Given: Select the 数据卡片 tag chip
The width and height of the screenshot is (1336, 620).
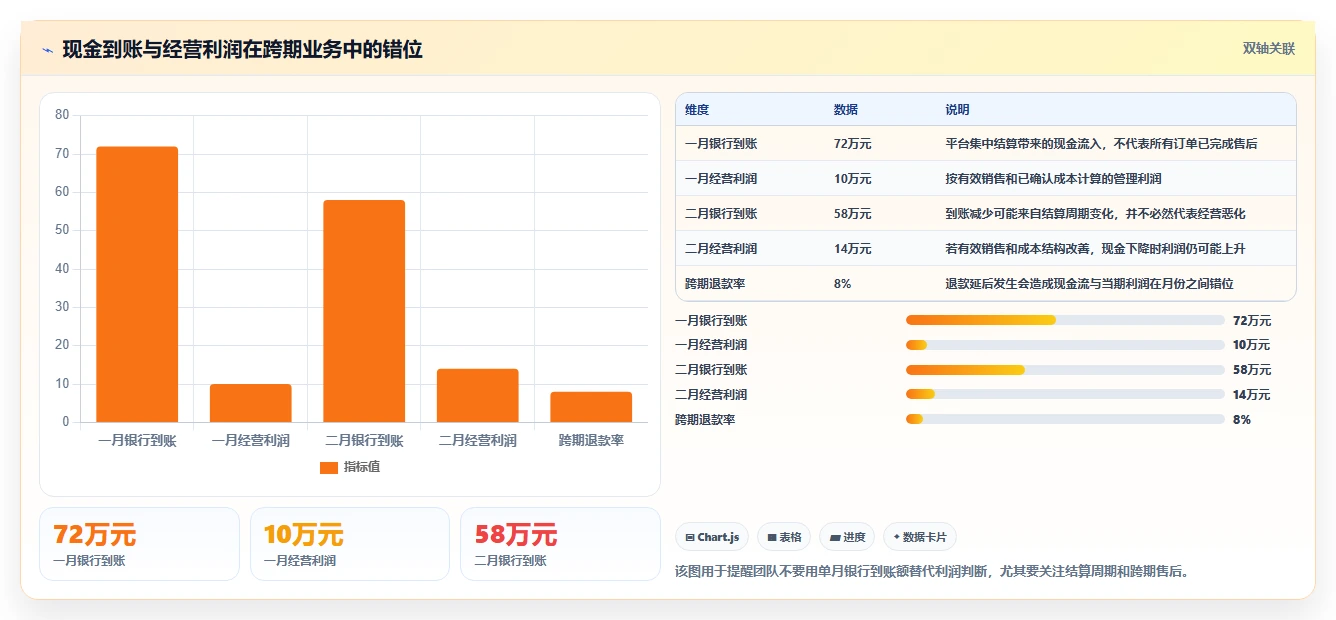Looking at the screenshot, I should point(920,537).
